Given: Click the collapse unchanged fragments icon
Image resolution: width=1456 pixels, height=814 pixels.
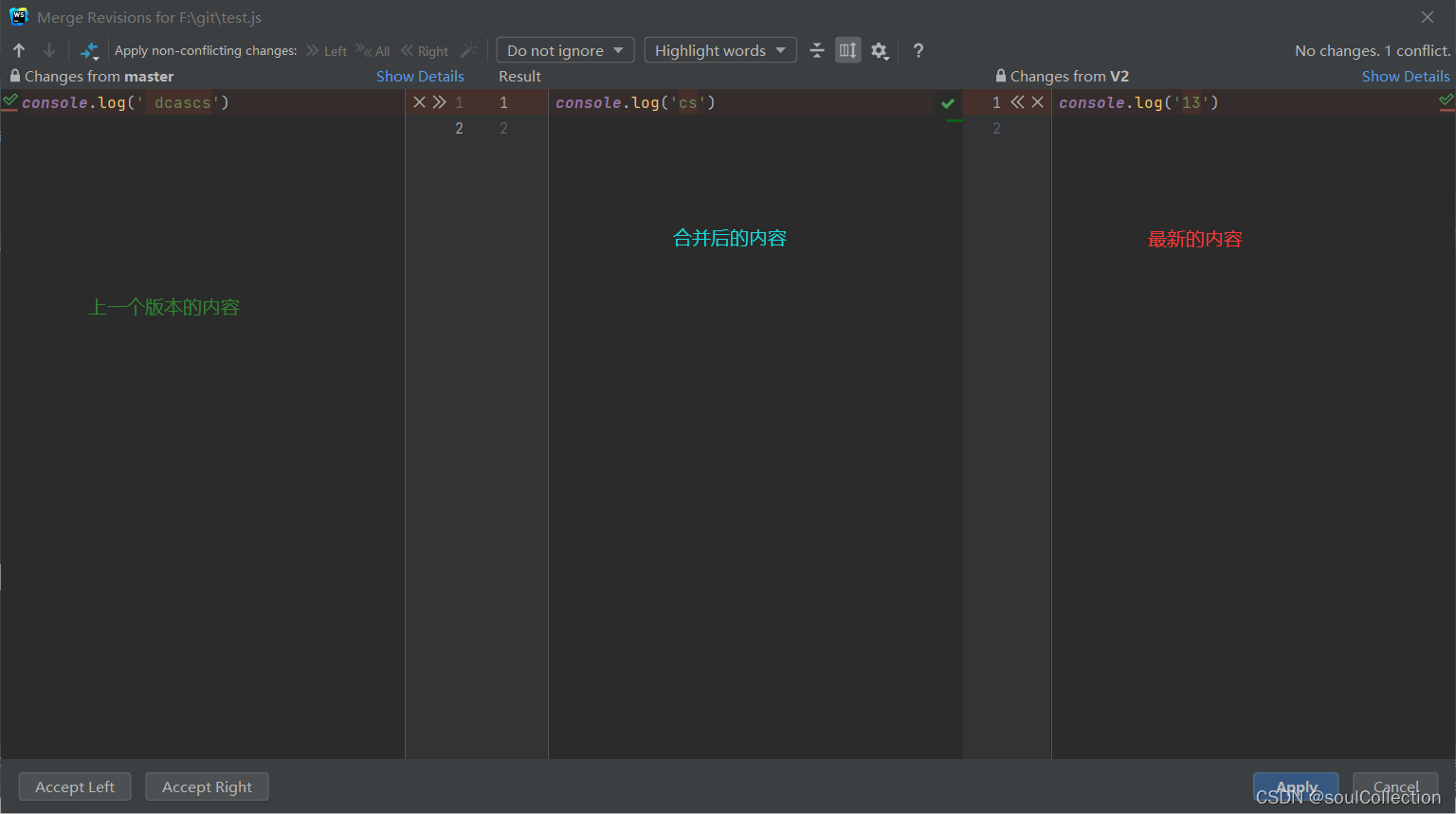Looking at the screenshot, I should [x=817, y=50].
